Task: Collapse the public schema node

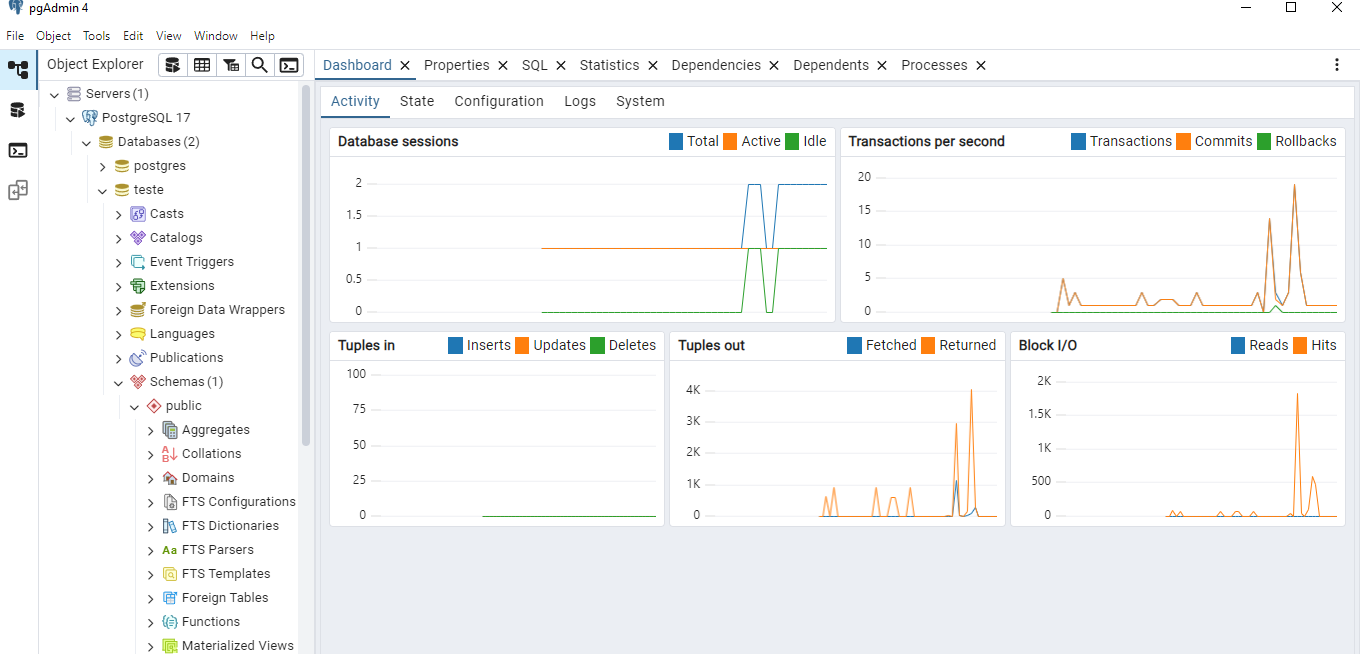Action: 134,405
